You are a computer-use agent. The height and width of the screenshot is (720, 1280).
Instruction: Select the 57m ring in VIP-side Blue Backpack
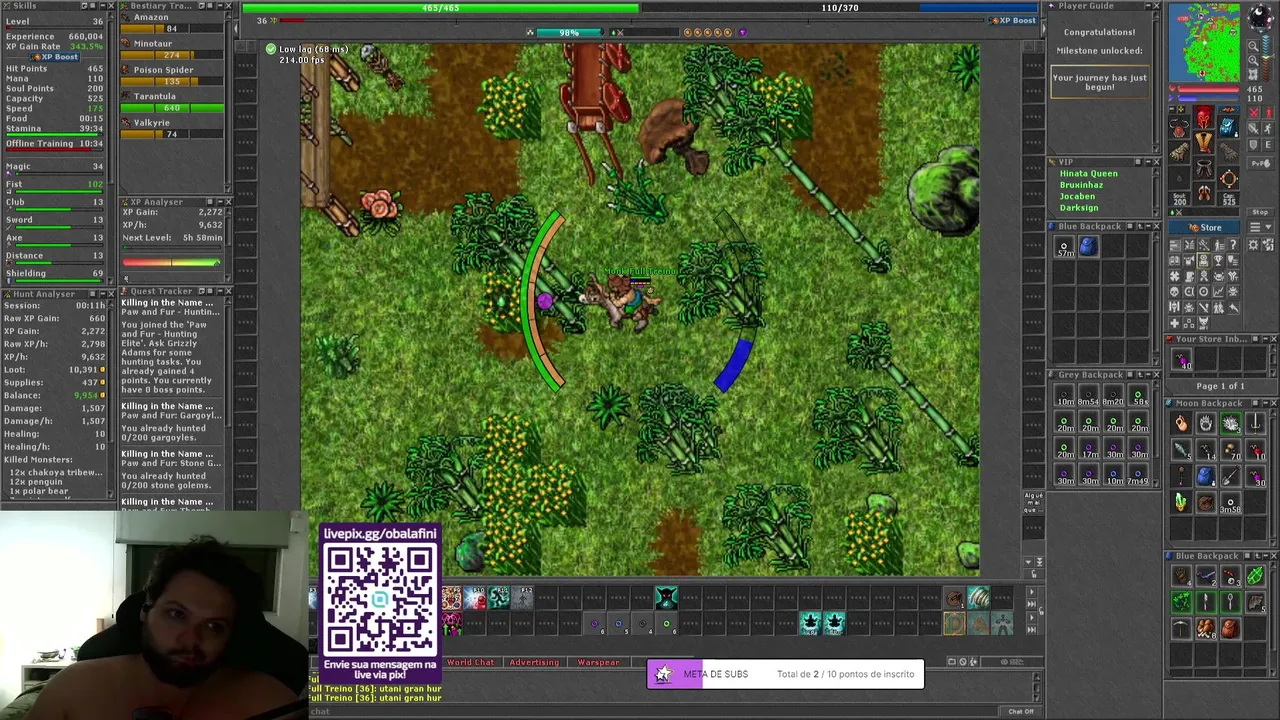(1065, 247)
